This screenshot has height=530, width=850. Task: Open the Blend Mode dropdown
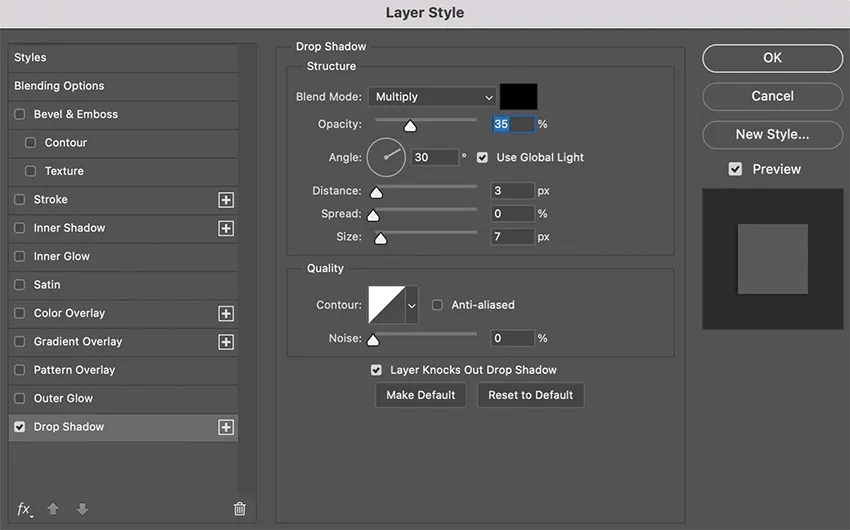[433, 97]
